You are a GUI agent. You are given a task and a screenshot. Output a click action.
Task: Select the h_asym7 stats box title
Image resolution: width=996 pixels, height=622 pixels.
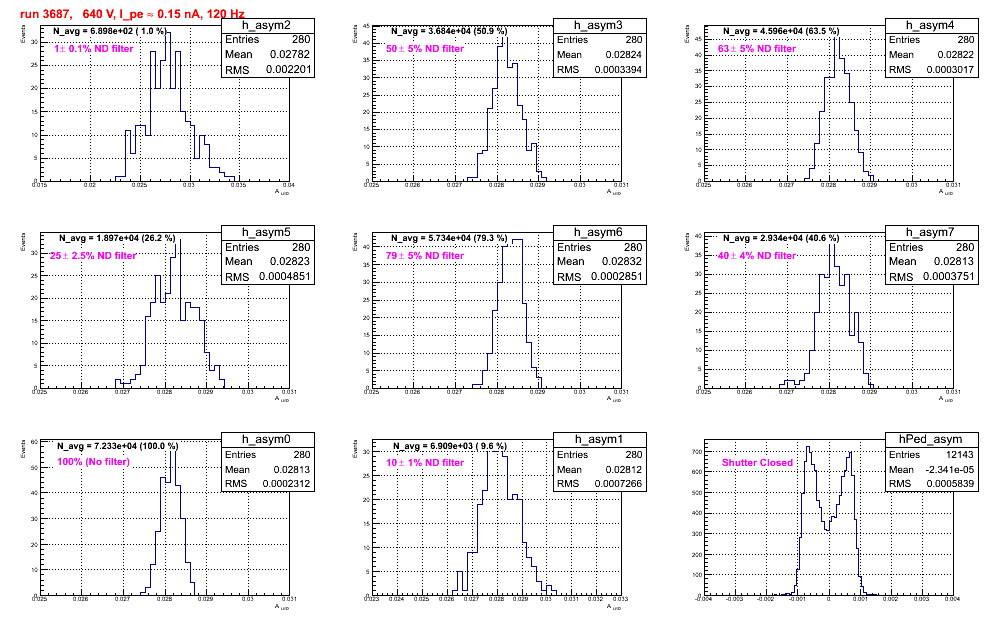coord(931,233)
